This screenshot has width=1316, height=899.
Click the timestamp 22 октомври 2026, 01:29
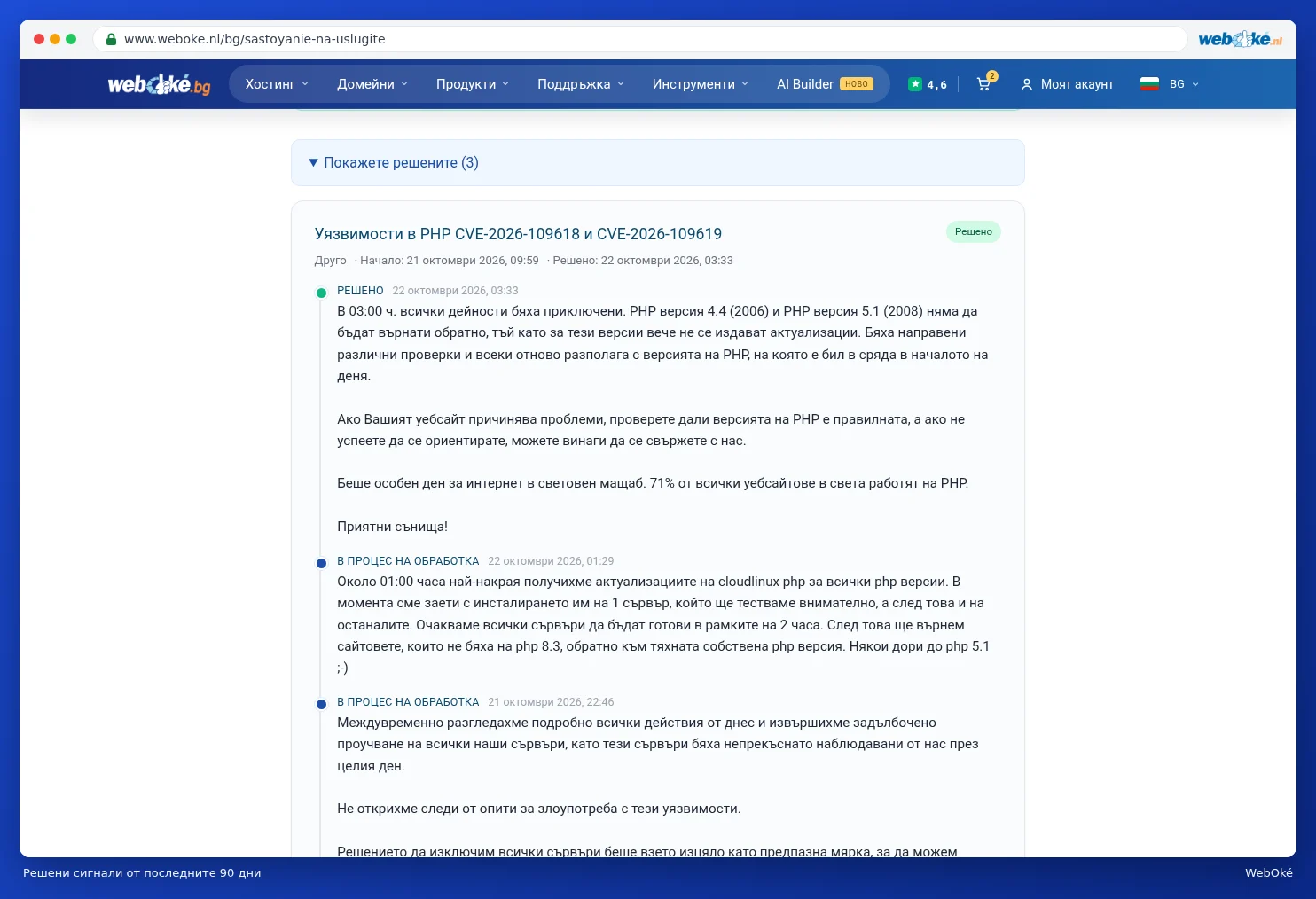pos(551,561)
